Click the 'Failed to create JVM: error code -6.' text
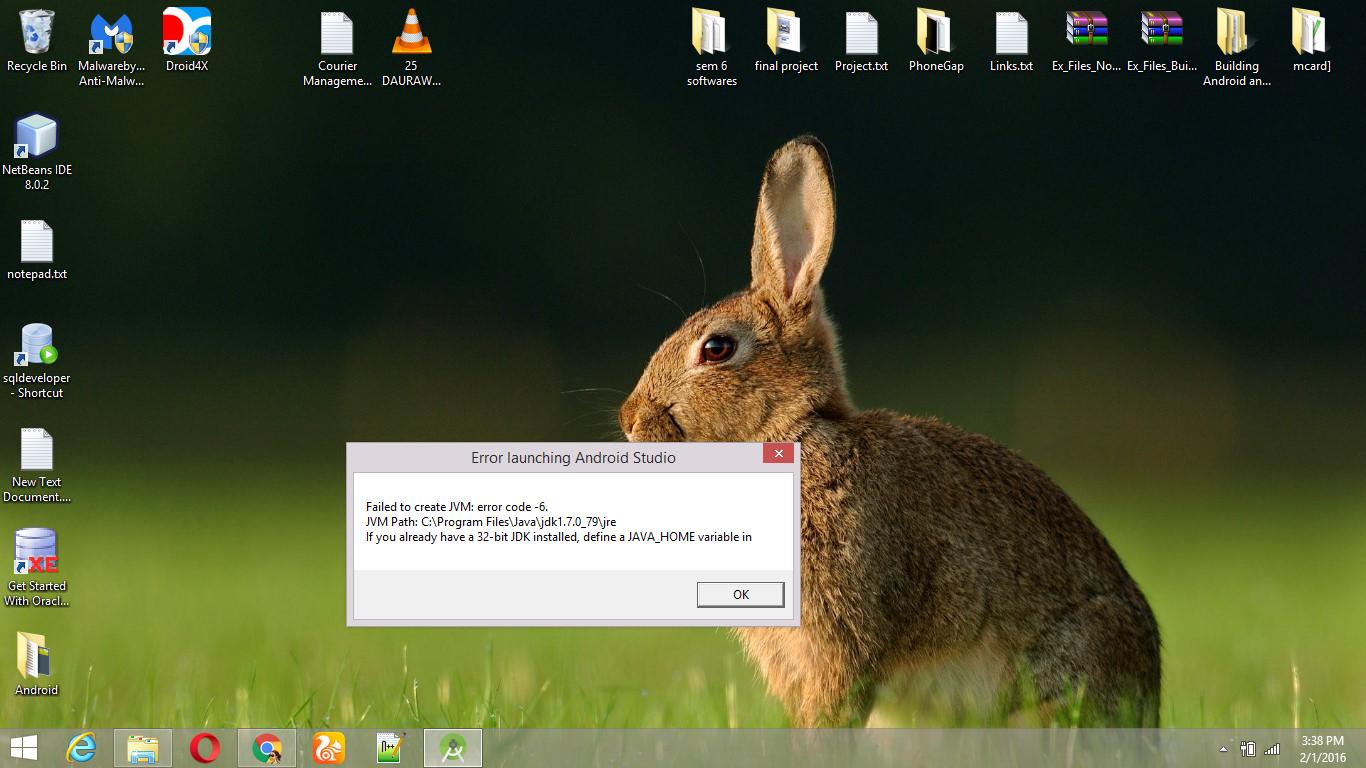The height and width of the screenshot is (768, 1366). tap(457, 507)
